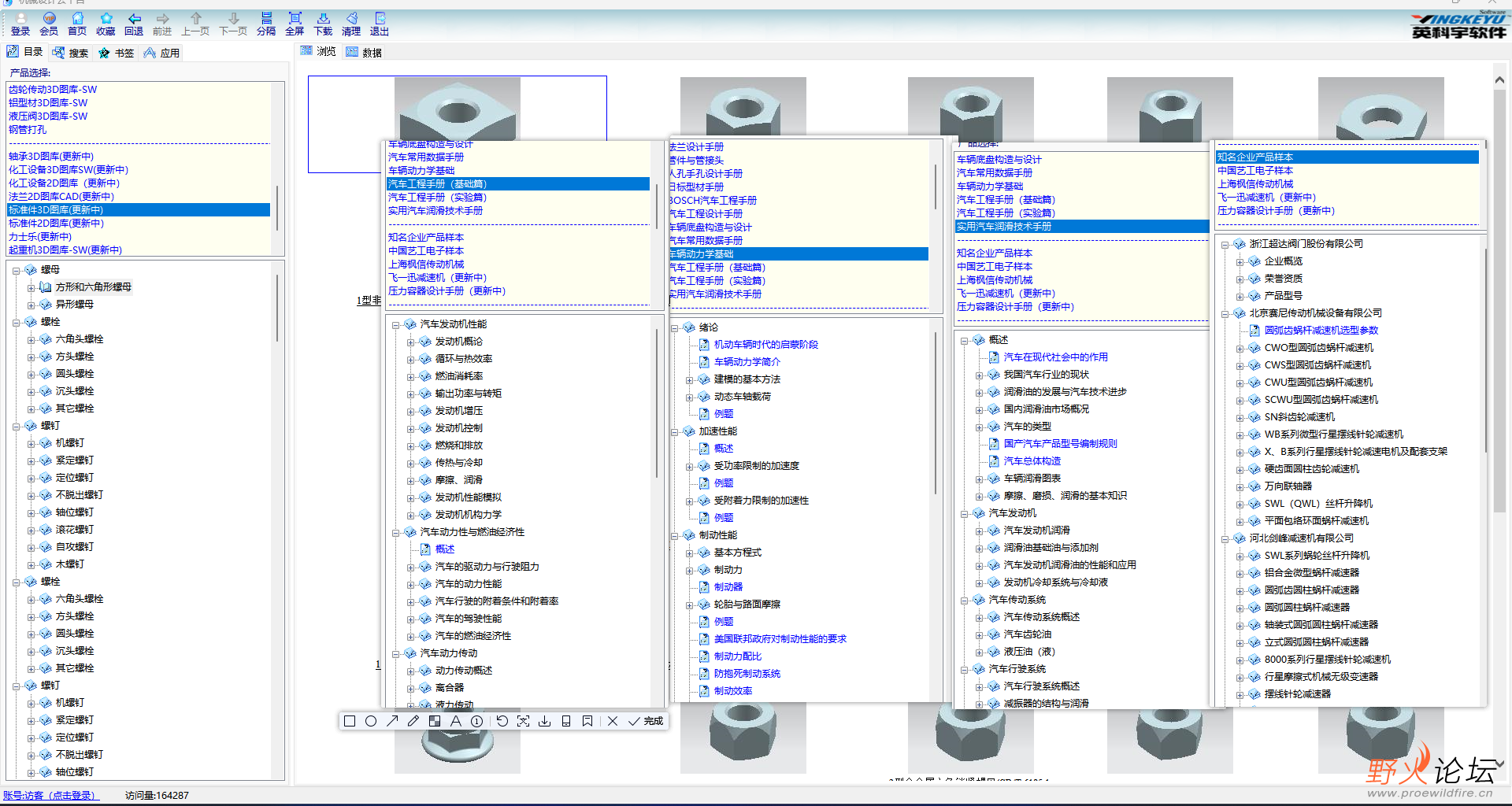Click the 回退 back arrow

134,24
